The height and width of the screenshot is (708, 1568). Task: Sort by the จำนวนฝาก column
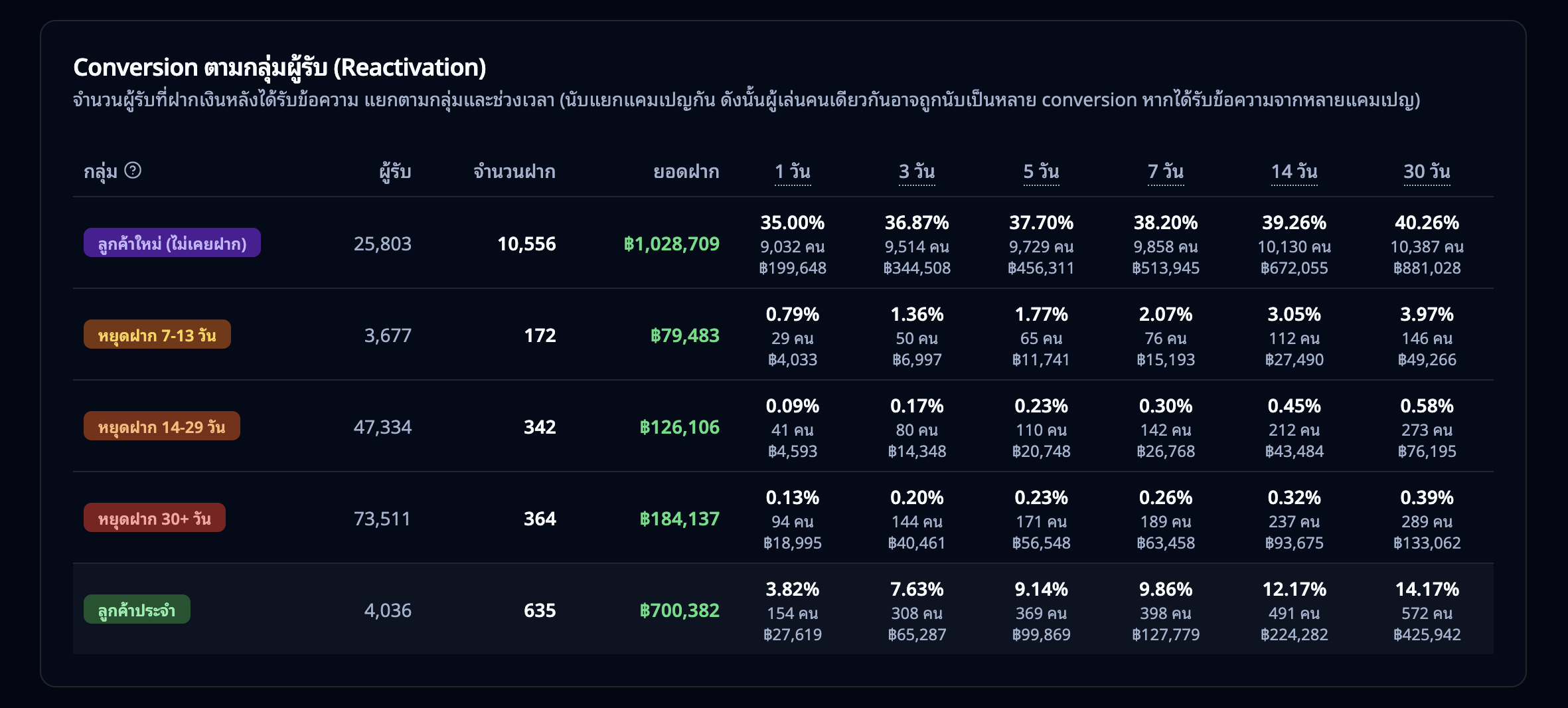click(x=514, y=171)
